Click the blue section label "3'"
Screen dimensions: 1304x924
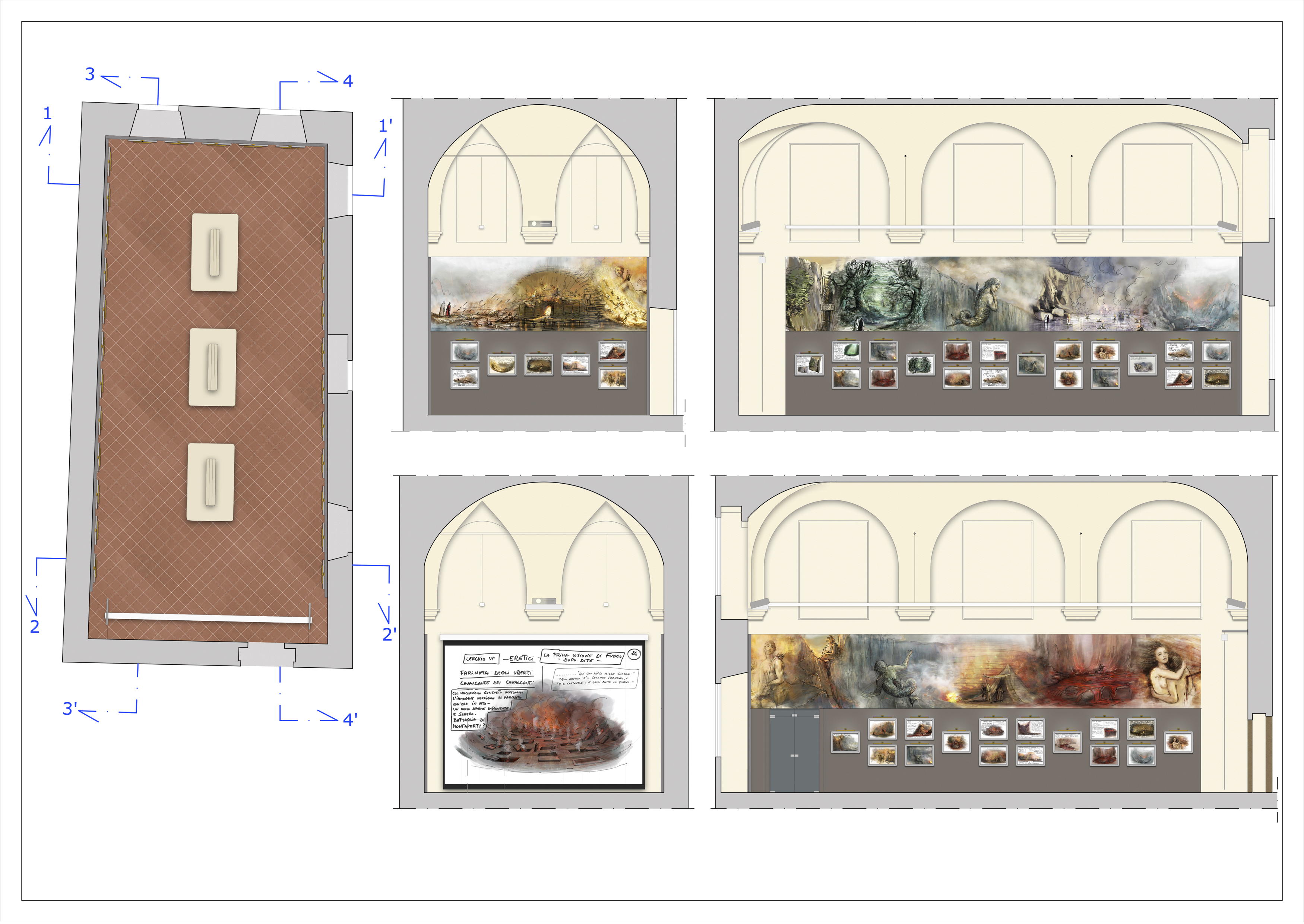[69, 708]
